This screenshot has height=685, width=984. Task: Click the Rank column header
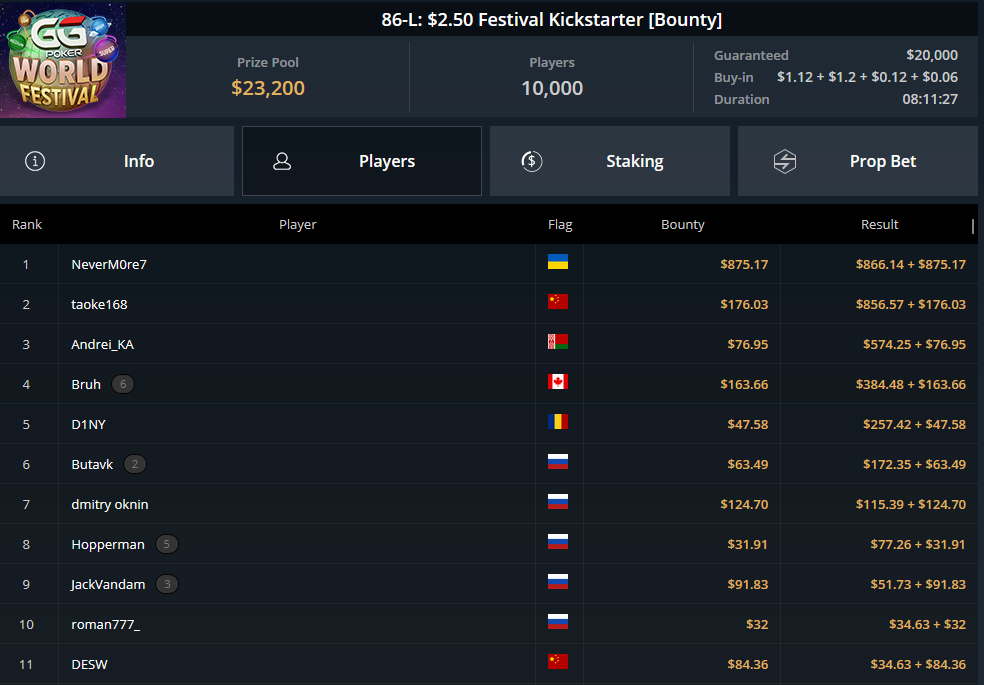pos(27,225)
